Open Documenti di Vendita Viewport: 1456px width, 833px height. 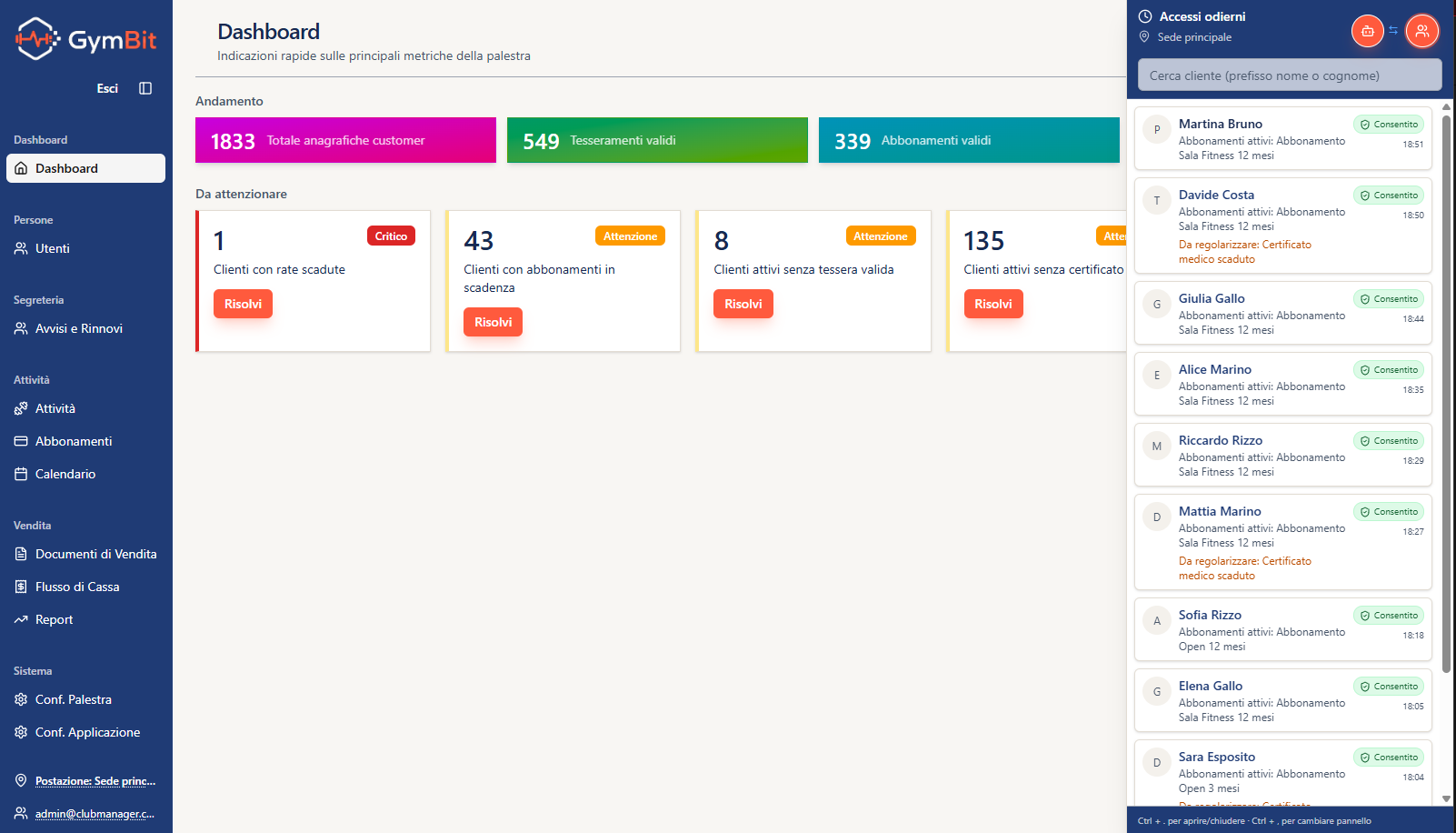coord(85,554)
